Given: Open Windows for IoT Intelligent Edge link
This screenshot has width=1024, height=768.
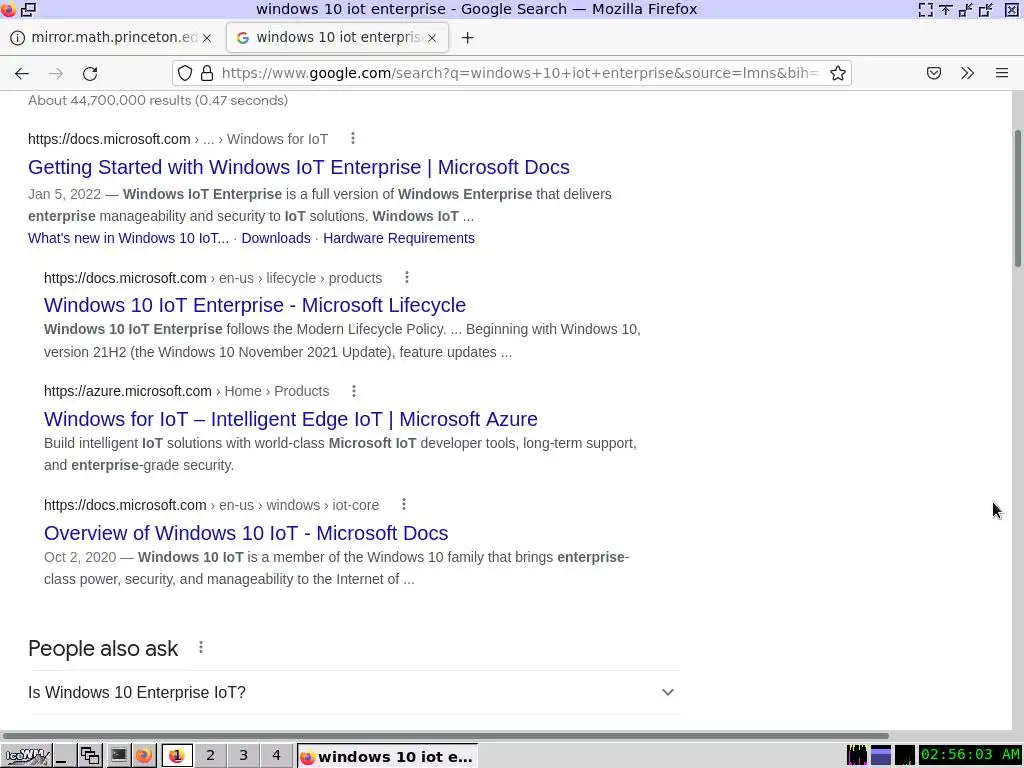Looking at the screenshot, I should 291,419.
